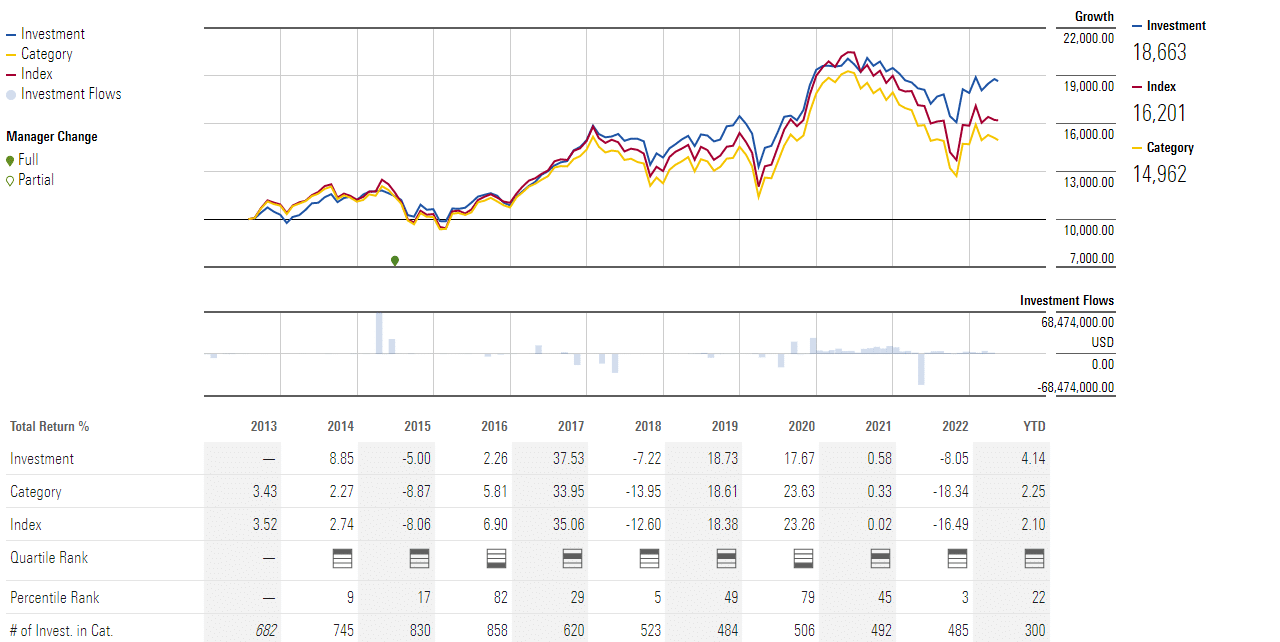Select the YTD column header
Image resolution: width=1280 pixels, height=642 pixels.
tap(1034, 426)
